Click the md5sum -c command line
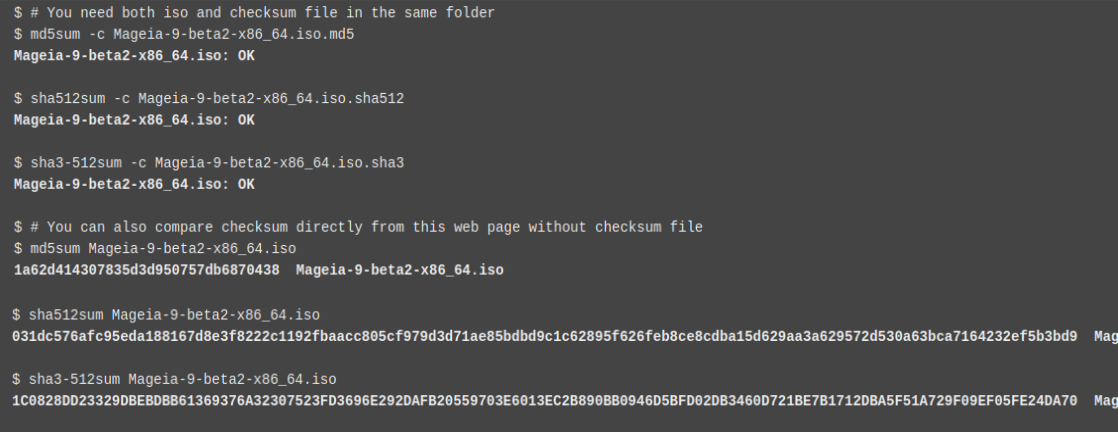This screenshot has height=432, width=1118. (x=184, y=34)
